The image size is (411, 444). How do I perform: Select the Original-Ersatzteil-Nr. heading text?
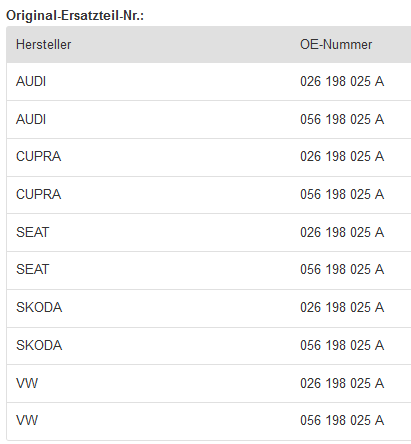[x=75, y=16]
